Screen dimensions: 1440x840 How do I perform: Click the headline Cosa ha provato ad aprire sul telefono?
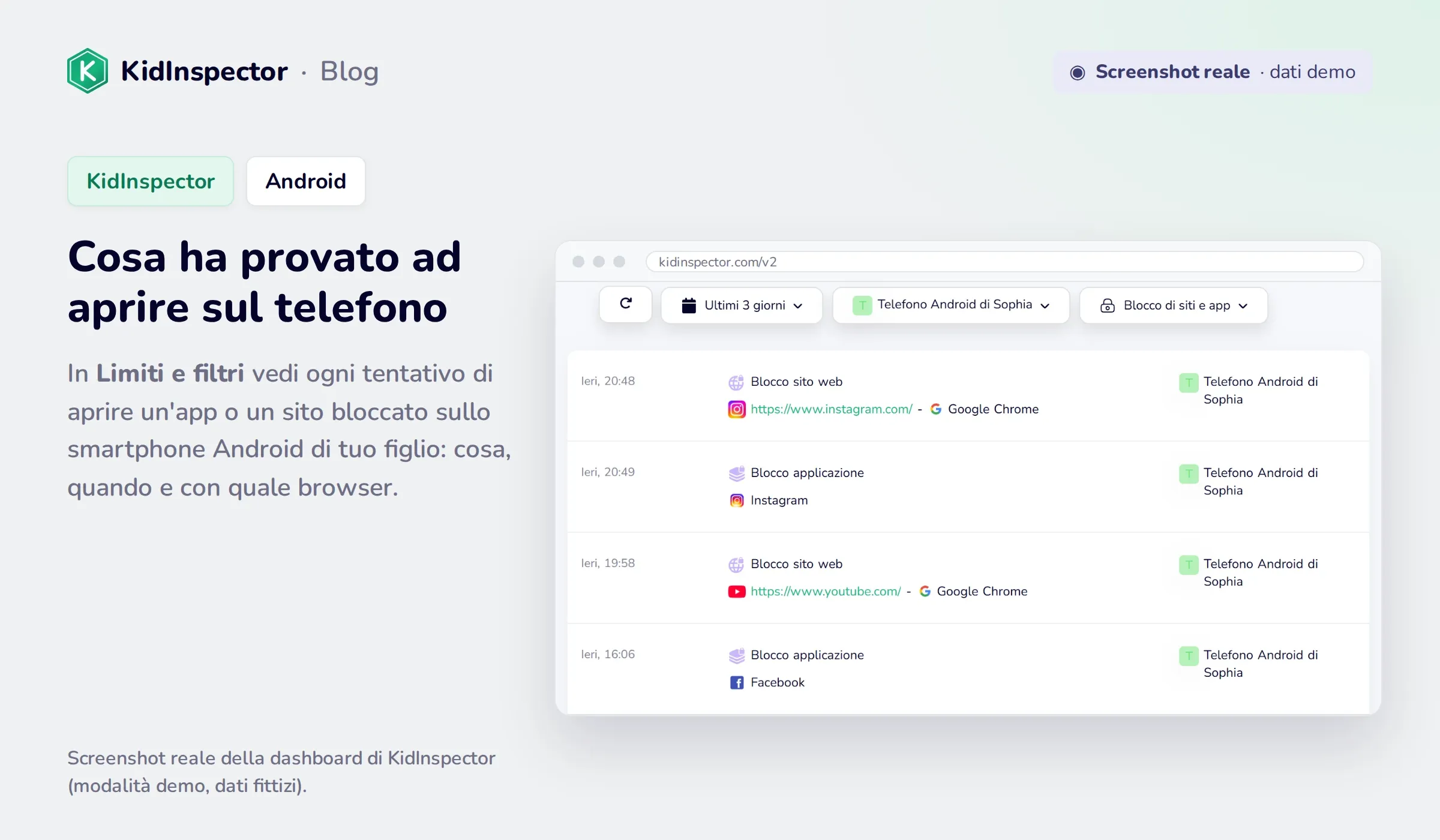265,282
